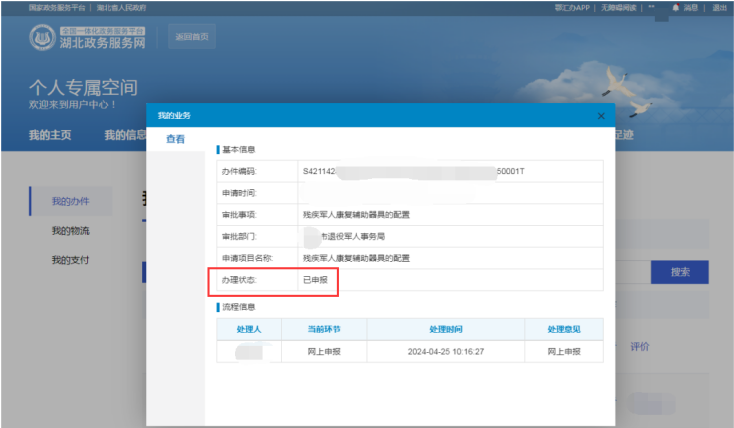Click the 消息 bell icon
Screen dimensions: 734x428
pyautogui.click(x=676, y=7)
